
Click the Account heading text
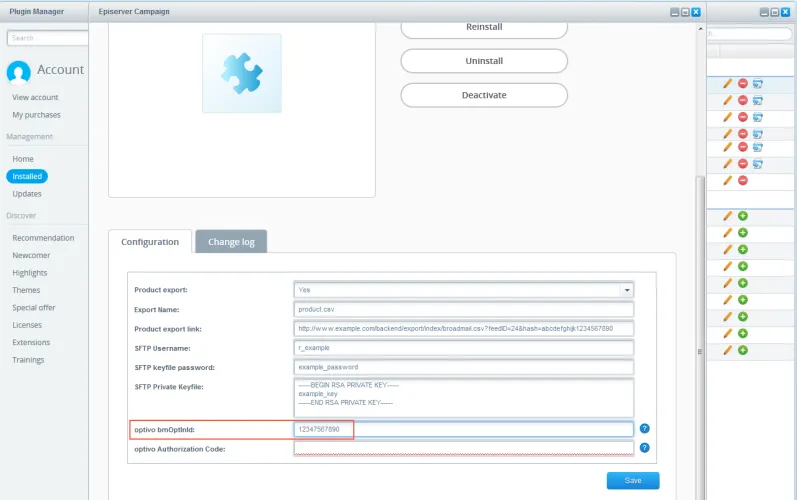60,70
